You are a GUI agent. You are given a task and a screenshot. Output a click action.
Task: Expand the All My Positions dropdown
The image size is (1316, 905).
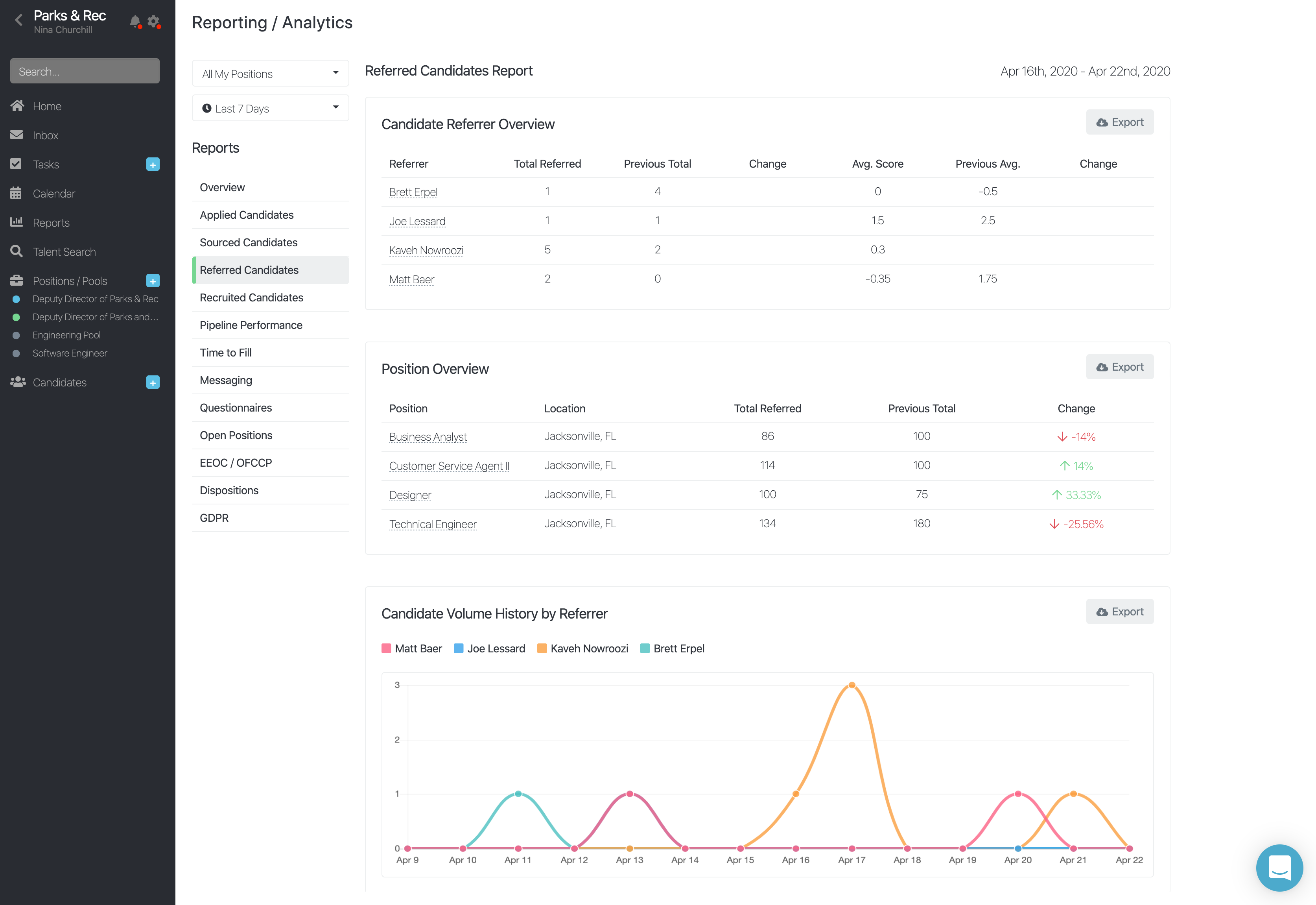(x=270, y=74)
